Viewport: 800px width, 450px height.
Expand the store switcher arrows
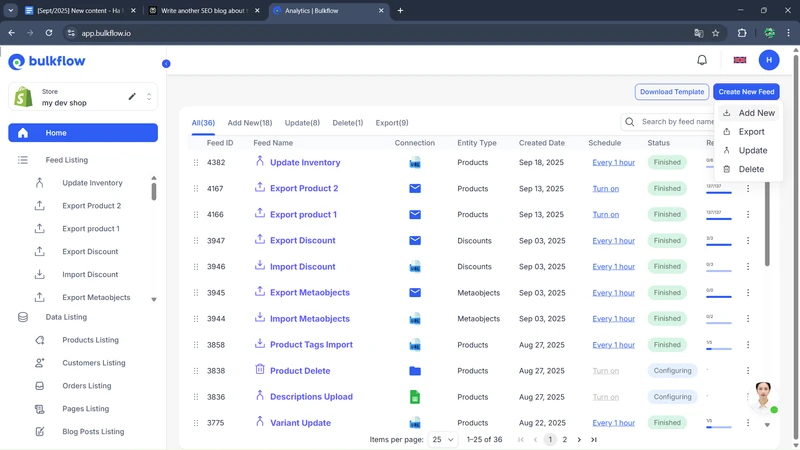149,97
